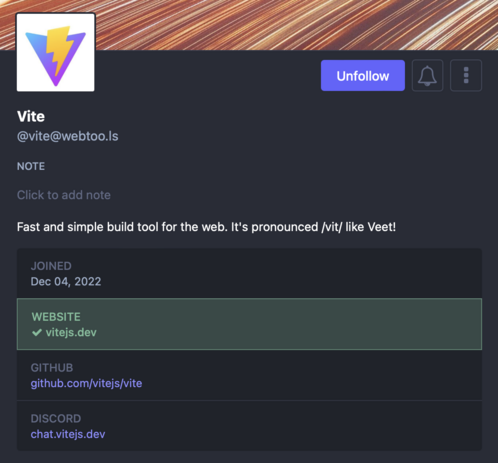Click the Dec 04, 2022 join date
This screenshot has width=498, height=463.
coord(66,282)
